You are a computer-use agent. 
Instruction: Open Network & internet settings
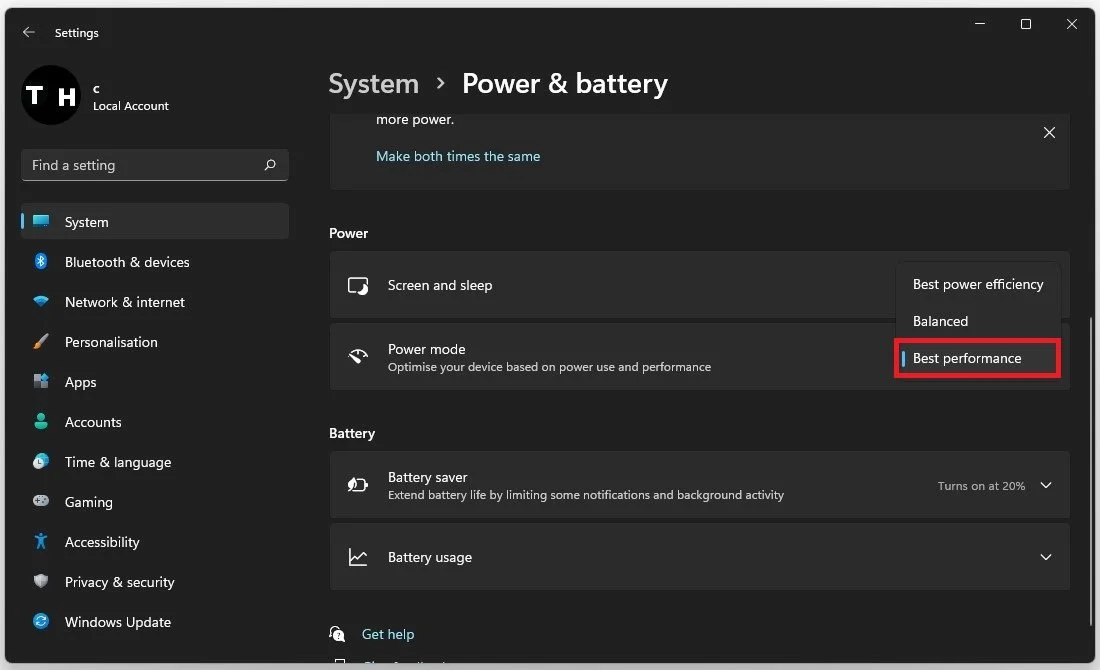(154, 302)
